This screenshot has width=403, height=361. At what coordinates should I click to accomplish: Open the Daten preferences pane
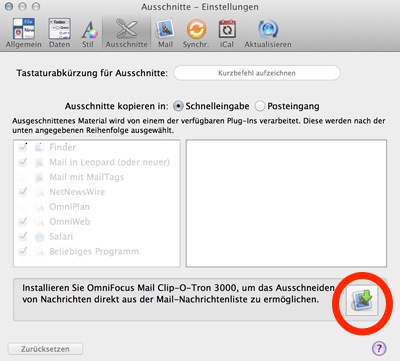tap(60, 33)
